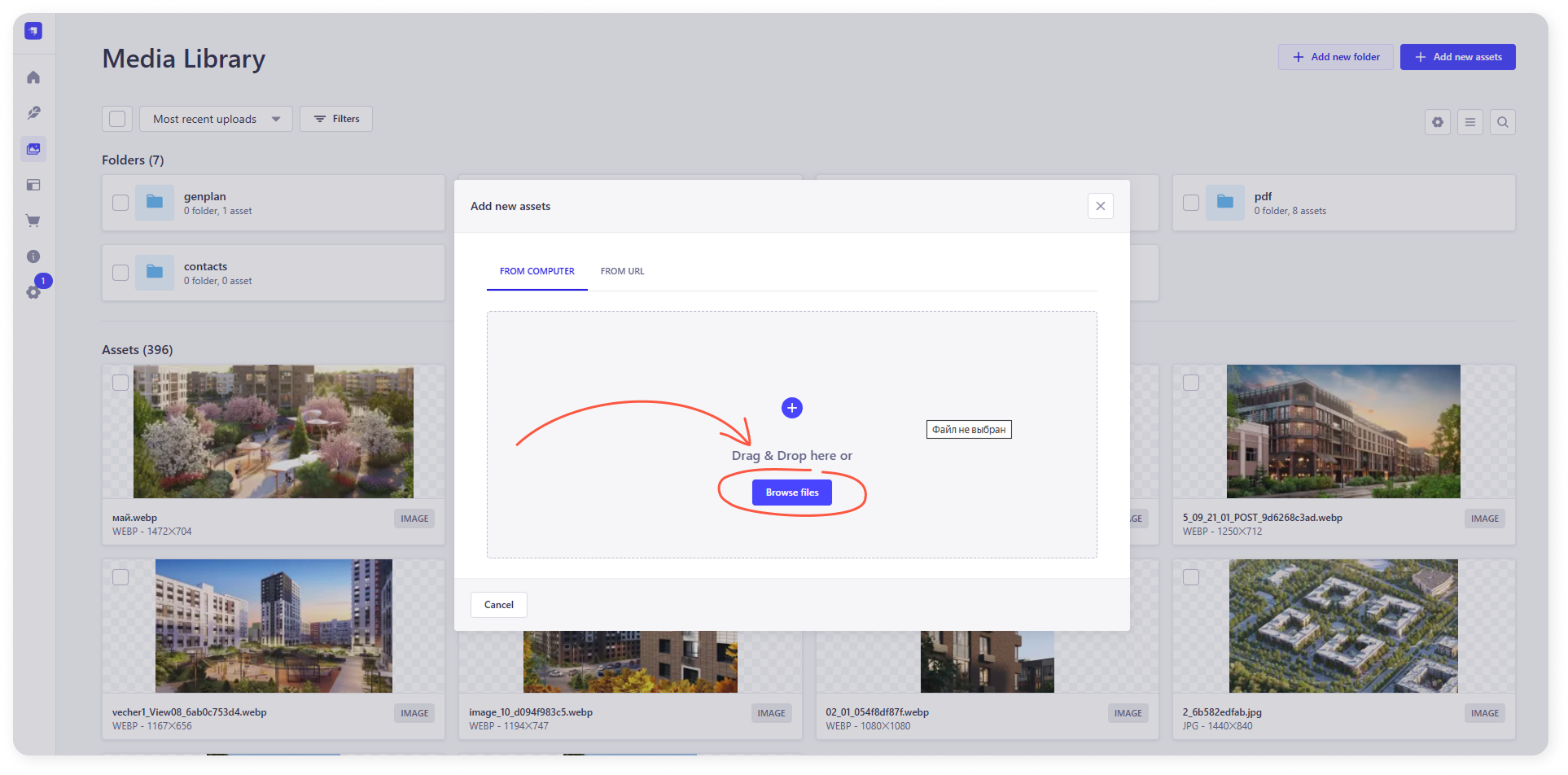This screenshot has height=775, width=1568.
Task: Open the search magnifier icon
Action: coord(1502,122)
